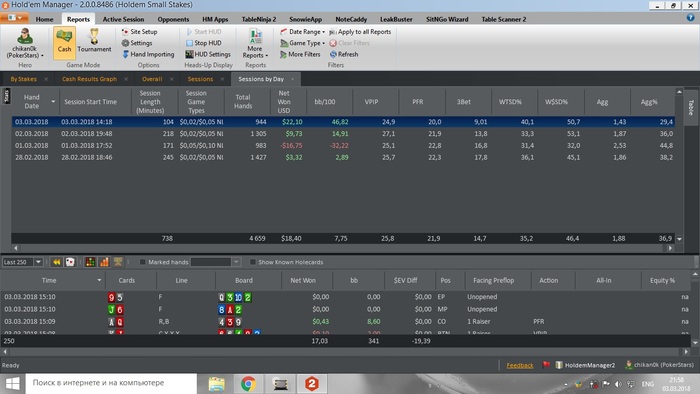
Task: Close the Sessions by Day tab
Action: 292,79
